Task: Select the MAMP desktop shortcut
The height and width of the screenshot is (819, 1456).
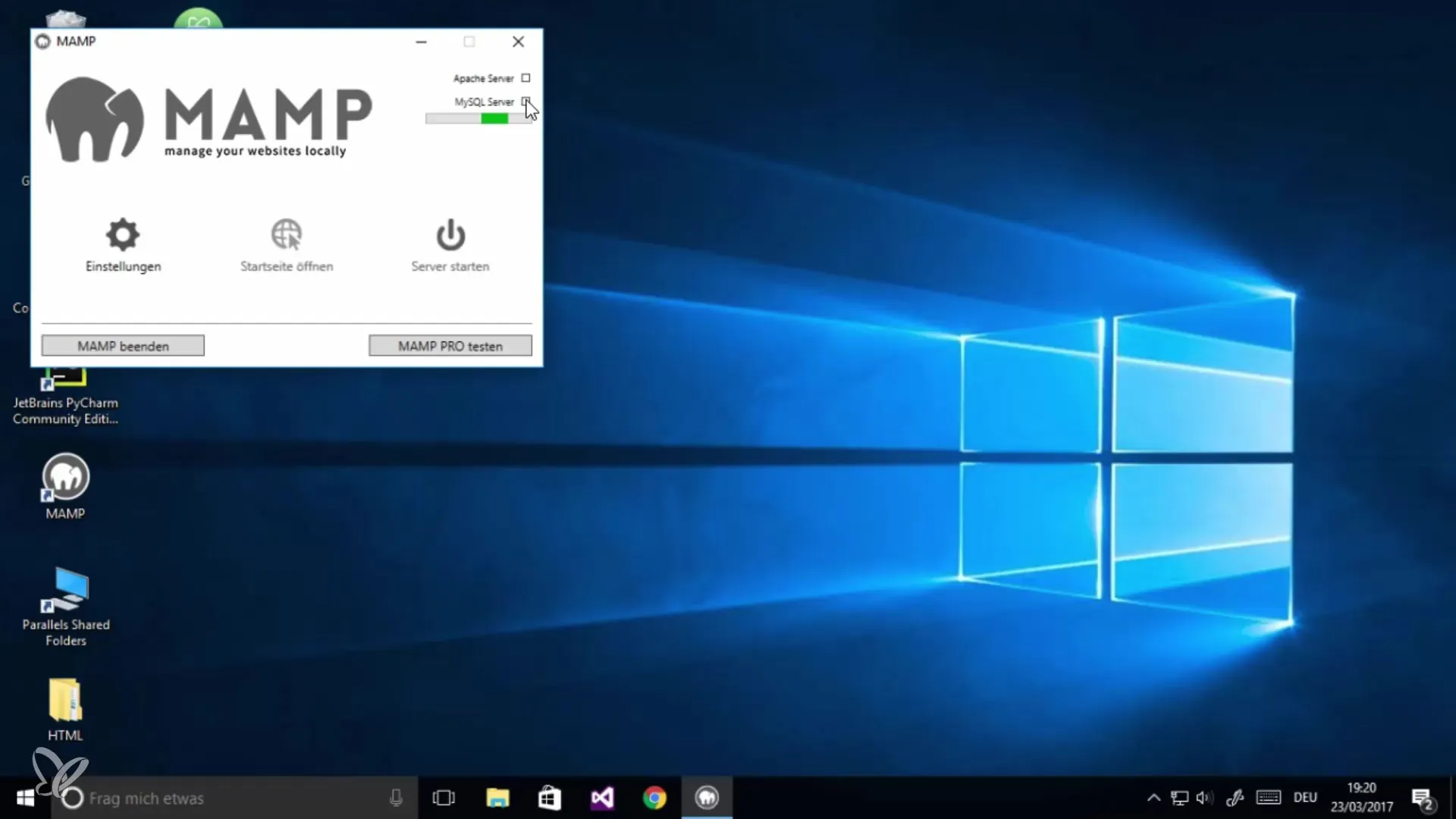Action: point(65,486)
